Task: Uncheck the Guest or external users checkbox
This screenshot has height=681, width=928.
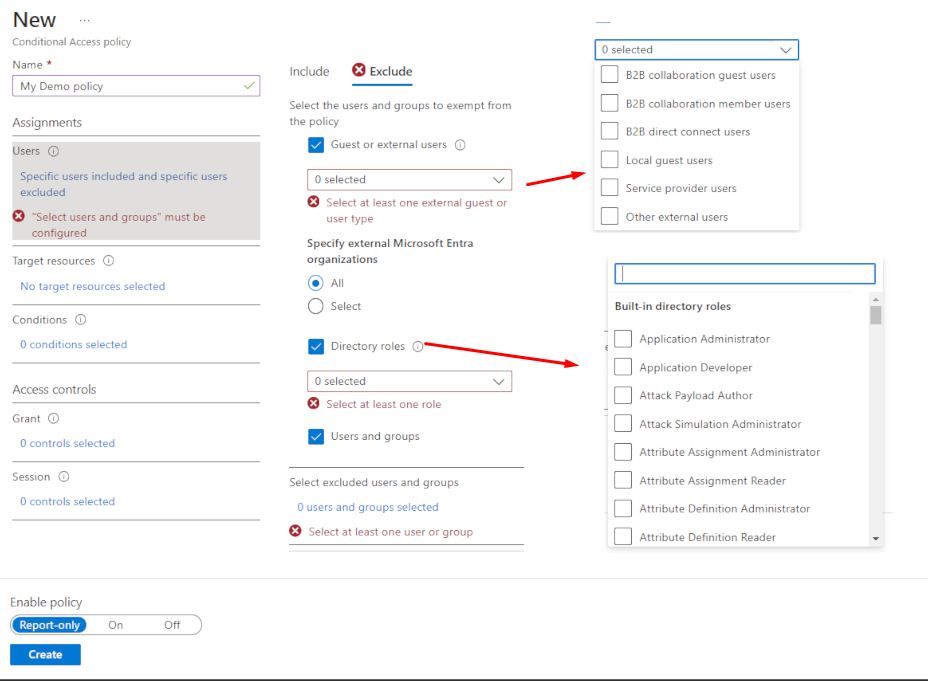Action: [x=316, y=145]
